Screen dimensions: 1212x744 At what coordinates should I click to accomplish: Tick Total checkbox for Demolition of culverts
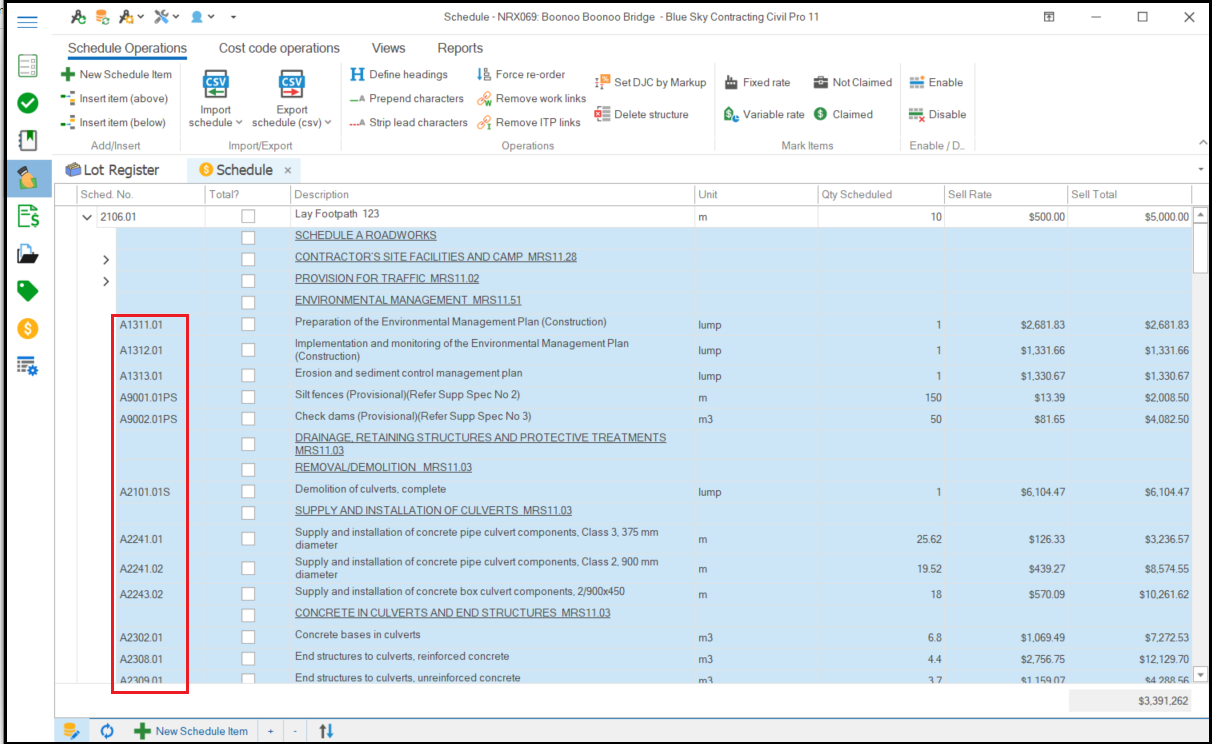coord(248,491)
